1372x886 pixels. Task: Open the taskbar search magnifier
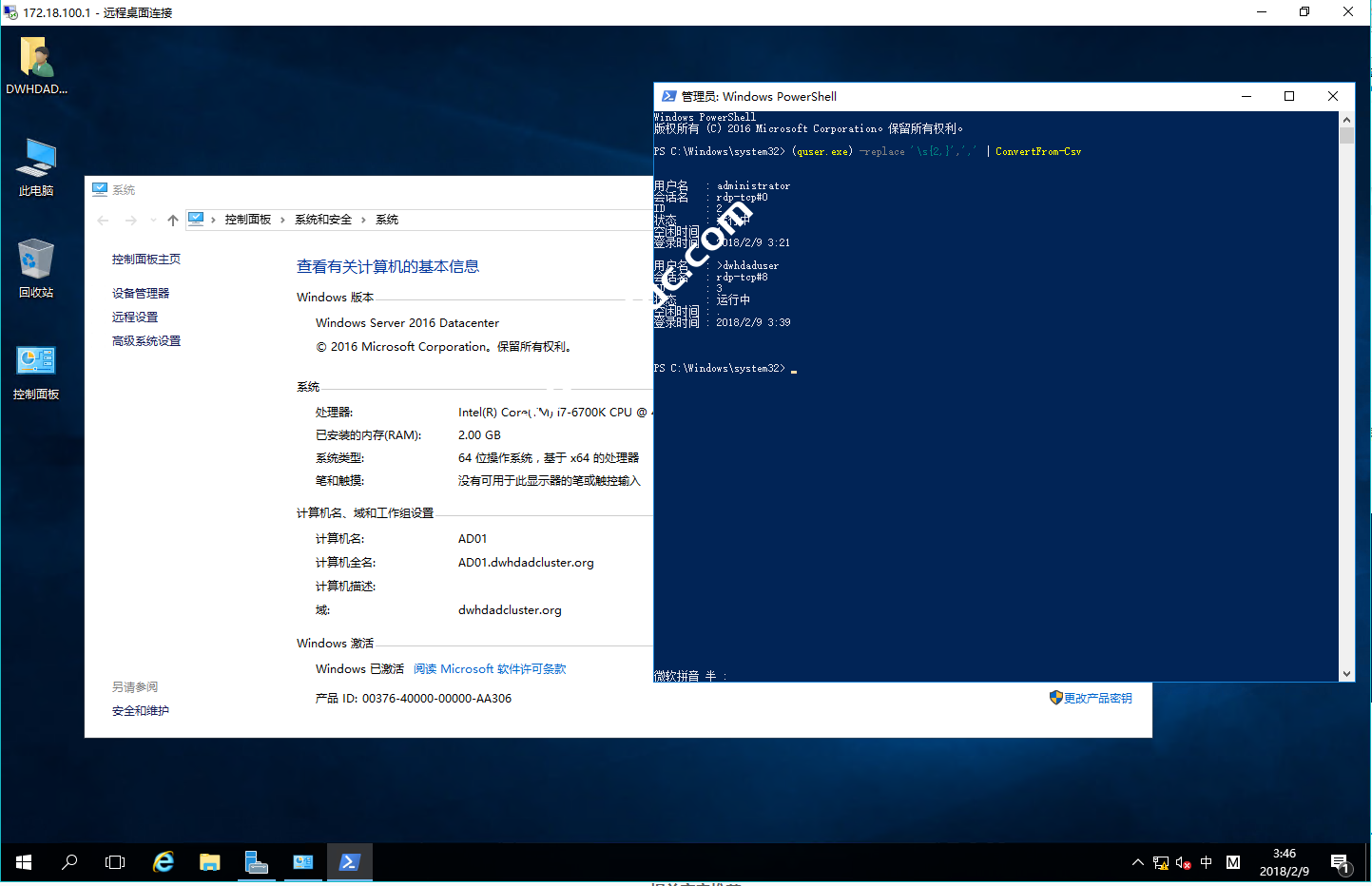(69, 862)
